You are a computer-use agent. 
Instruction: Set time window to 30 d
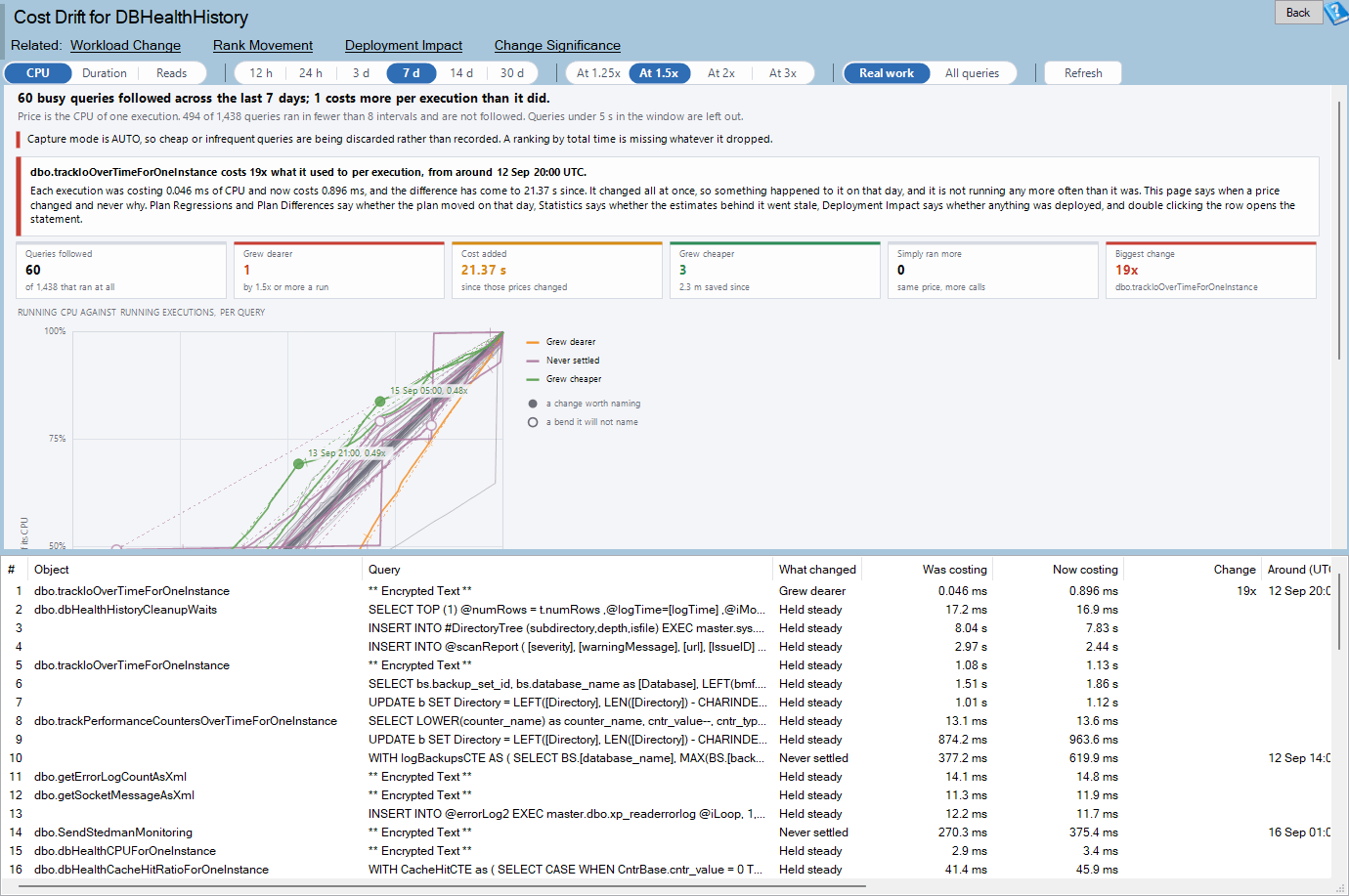pos(512,73)
